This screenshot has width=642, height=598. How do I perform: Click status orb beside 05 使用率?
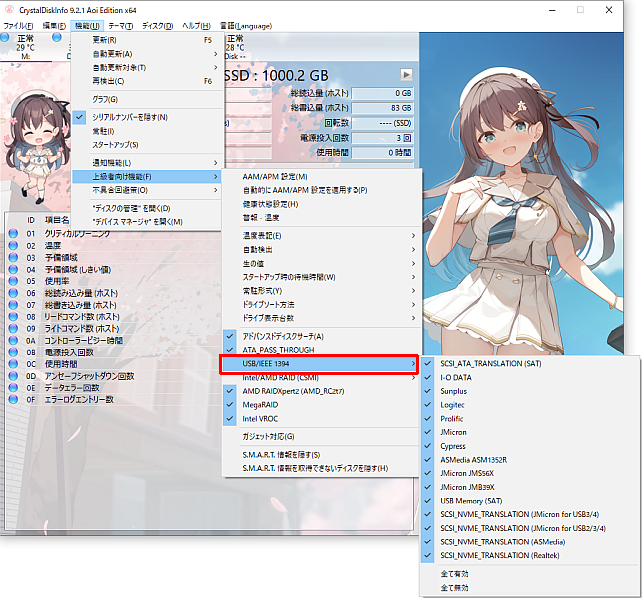click(x=13, y=281)
